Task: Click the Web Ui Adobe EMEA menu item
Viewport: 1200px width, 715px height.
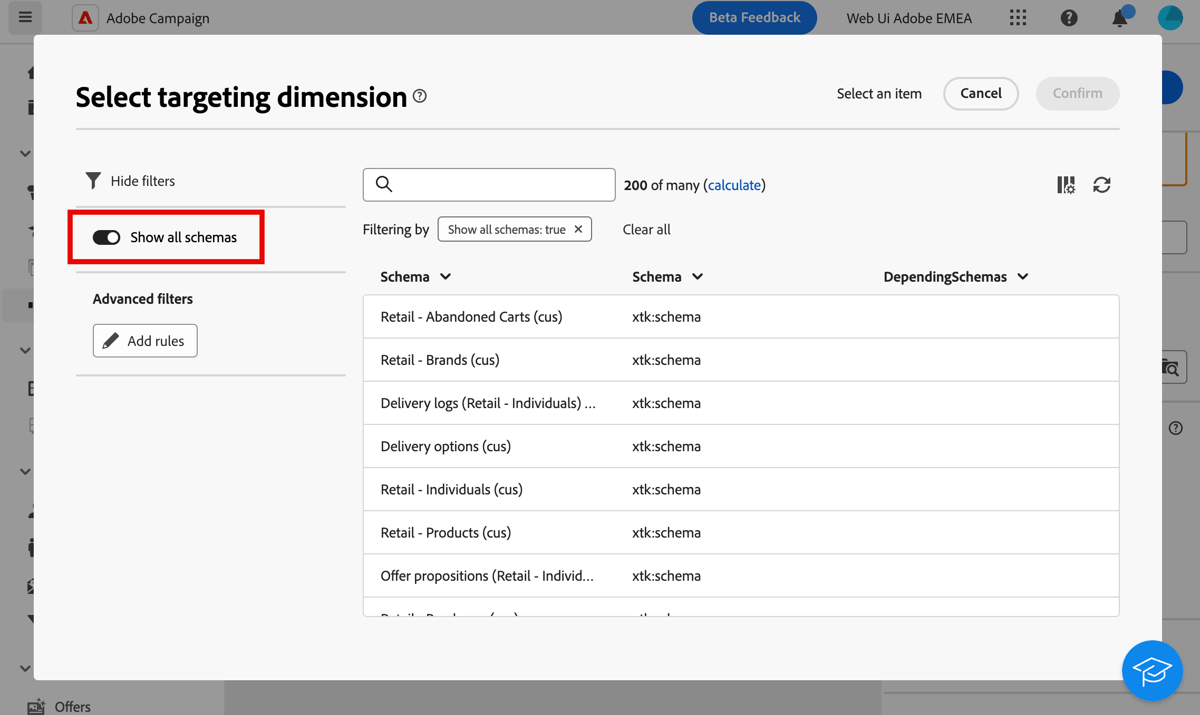Action: (908, 17)
